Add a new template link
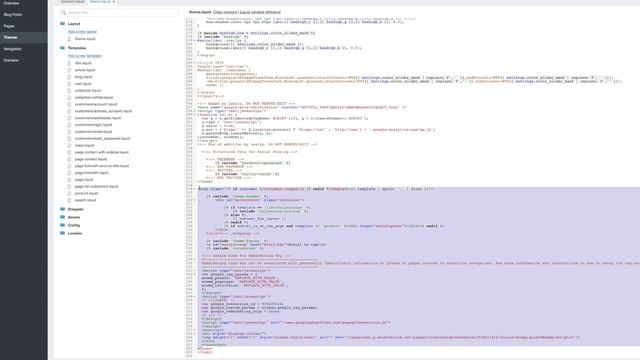The height and width of the screenshot is (360, 640). [84, 56]
